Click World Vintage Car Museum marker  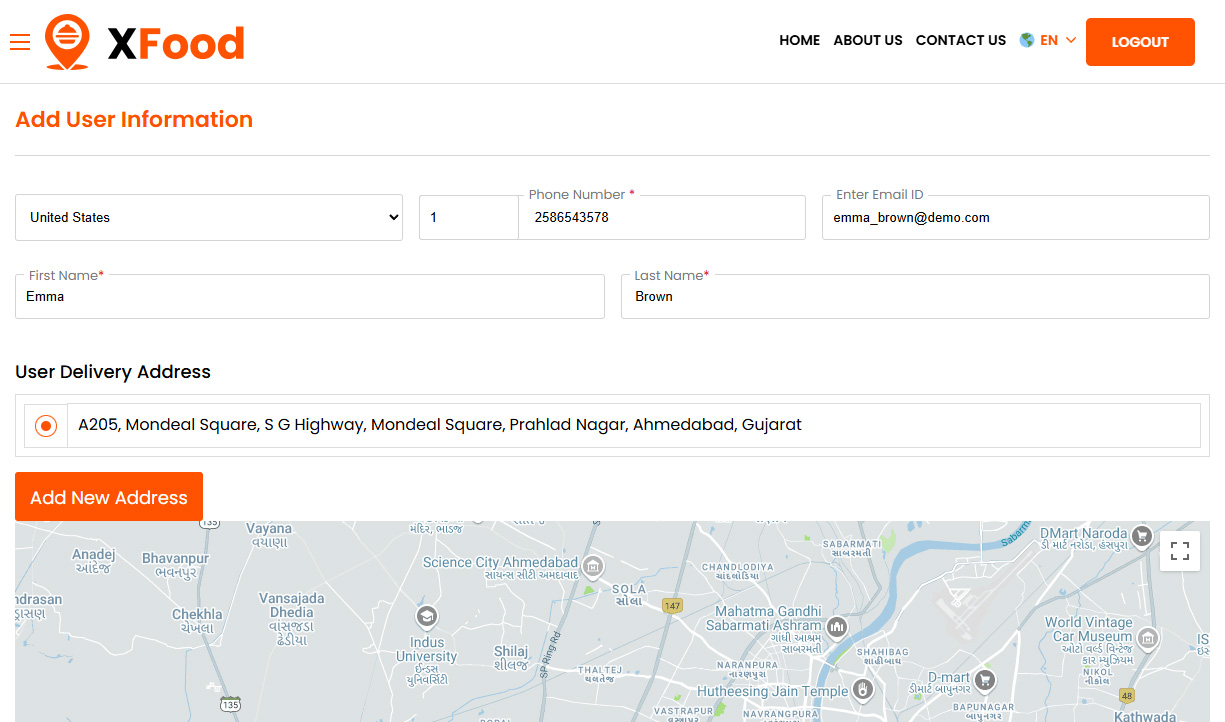click(1148, 637)
